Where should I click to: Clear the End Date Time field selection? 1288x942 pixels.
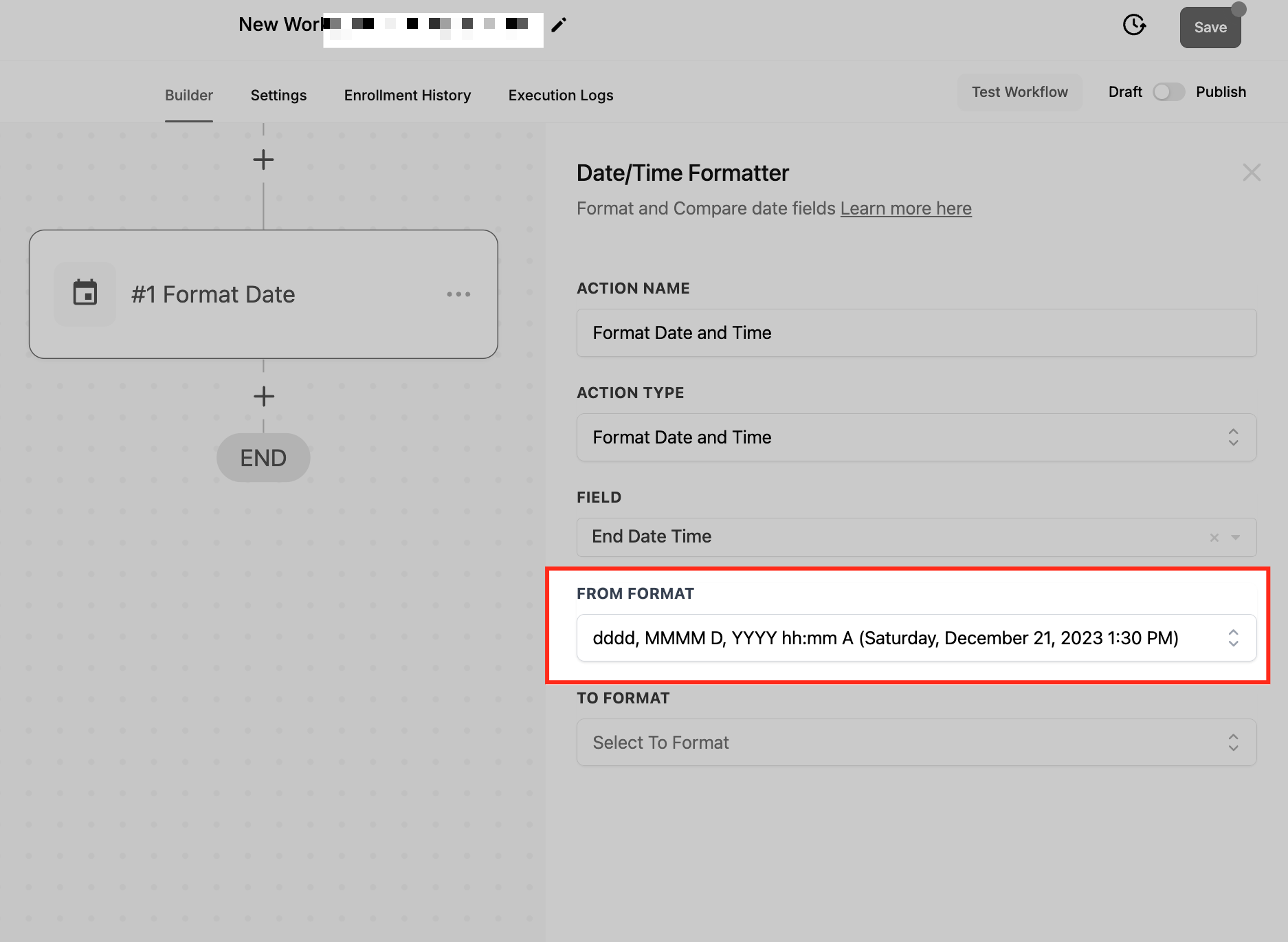(x=1214, y=538)
